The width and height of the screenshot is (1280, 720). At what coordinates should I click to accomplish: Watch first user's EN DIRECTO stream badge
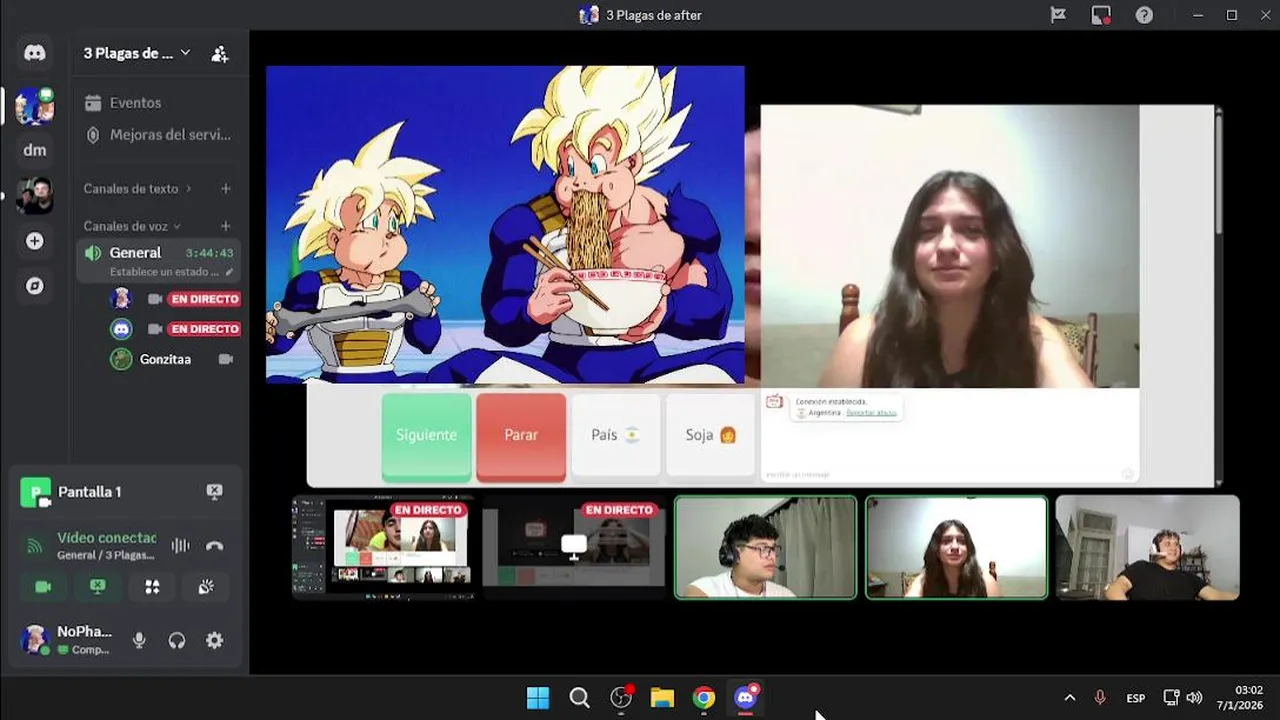click(205, 299)
